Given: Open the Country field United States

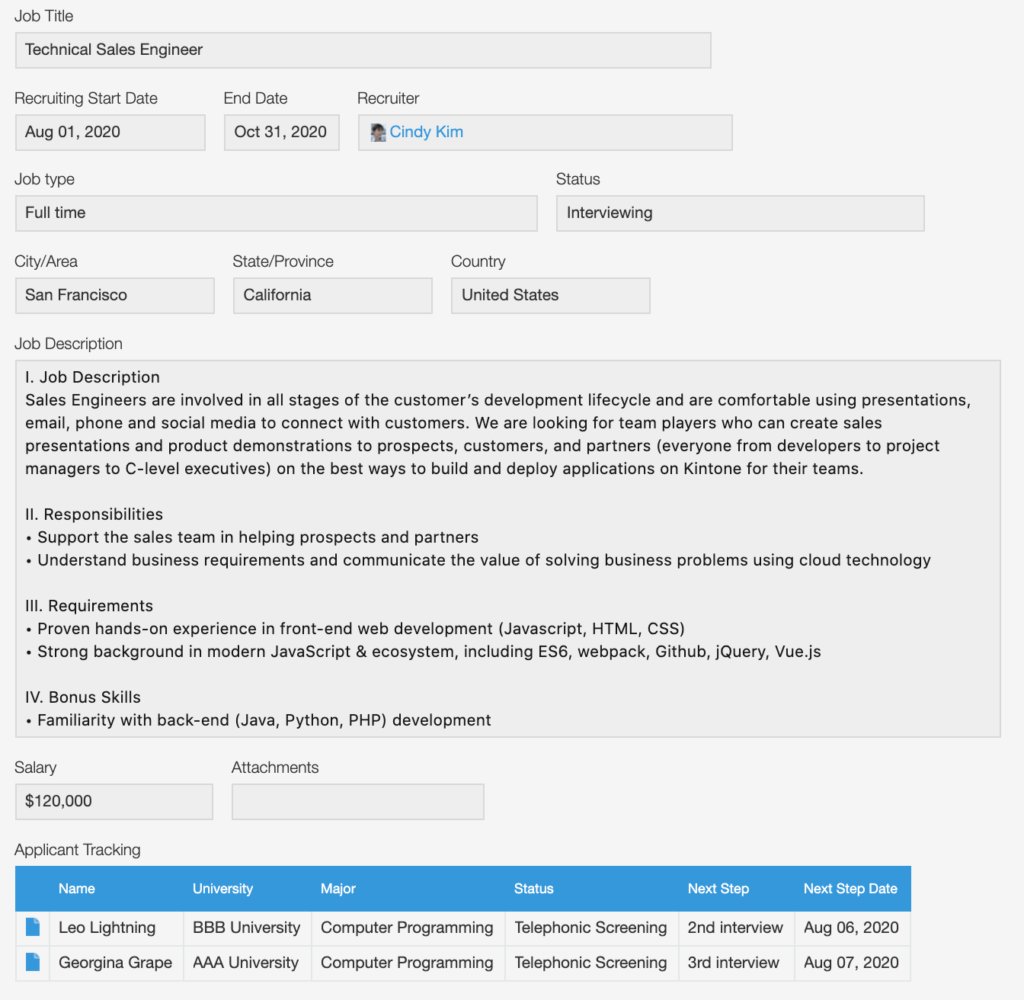Looking at the screenshot, I should [550, 295].
